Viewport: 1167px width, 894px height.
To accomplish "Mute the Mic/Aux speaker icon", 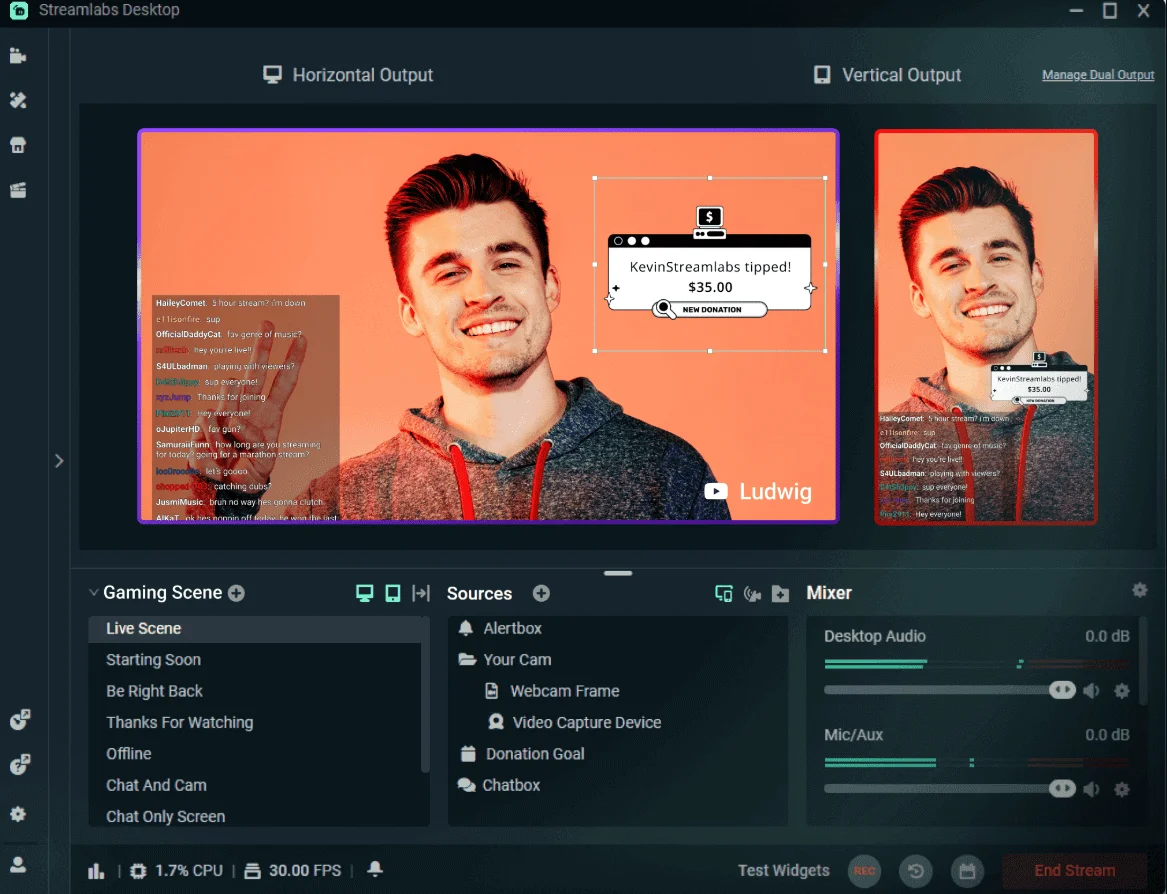I will 1091,789.
